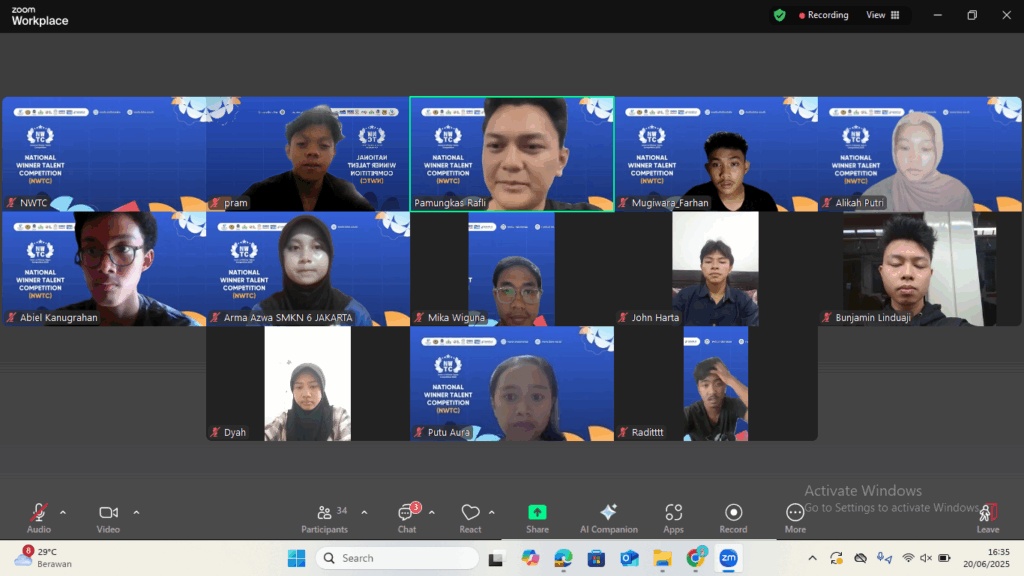Screen dimensions: 1024x576
Task: Open Copilot from taskbar
Action: [x=530, y=558]
